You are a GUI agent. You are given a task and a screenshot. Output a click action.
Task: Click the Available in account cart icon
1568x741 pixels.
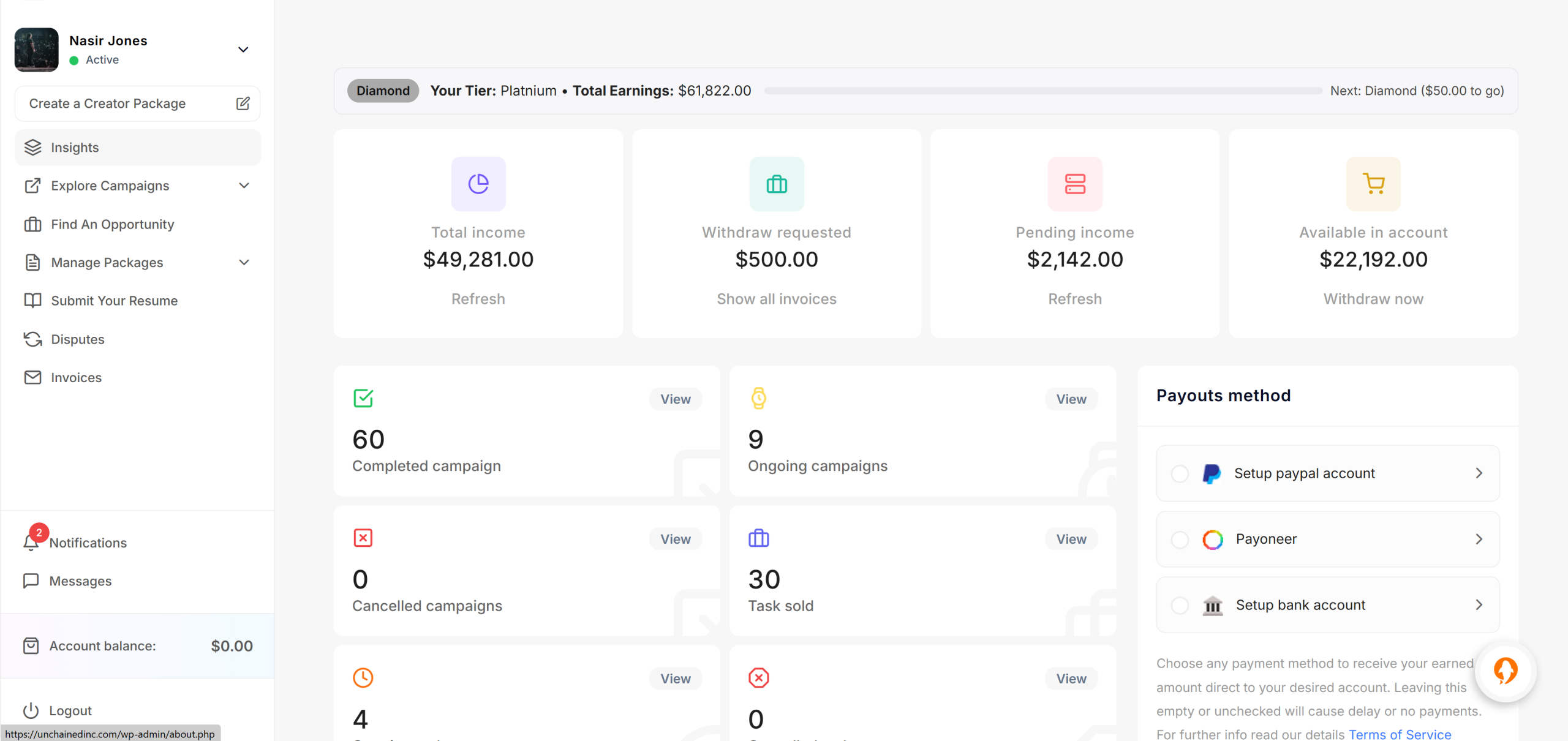click(x=1373, y=184)
